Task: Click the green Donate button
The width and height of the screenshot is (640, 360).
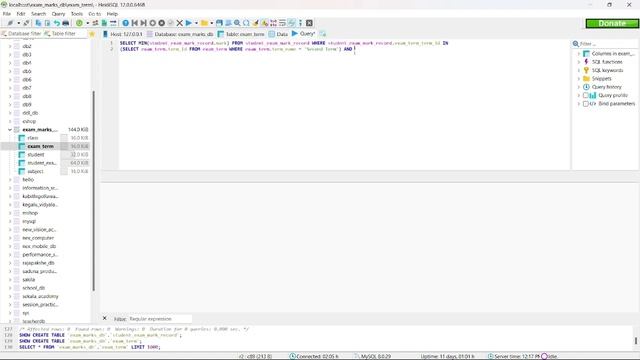Action: 612,23
